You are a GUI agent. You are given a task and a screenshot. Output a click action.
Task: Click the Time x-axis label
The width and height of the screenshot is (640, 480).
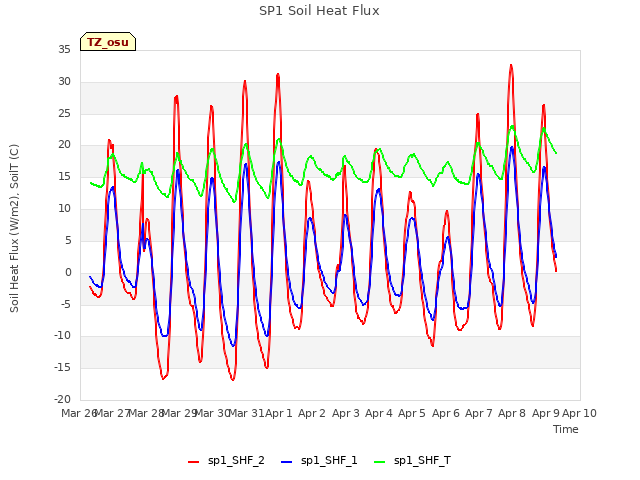566,429
